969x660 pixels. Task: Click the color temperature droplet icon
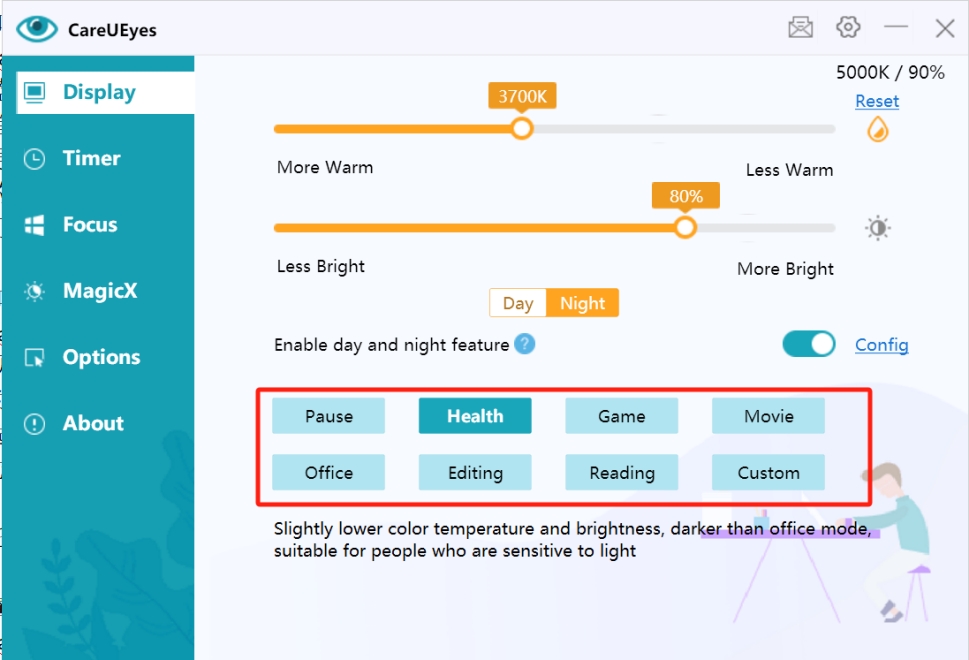[877, 129]
